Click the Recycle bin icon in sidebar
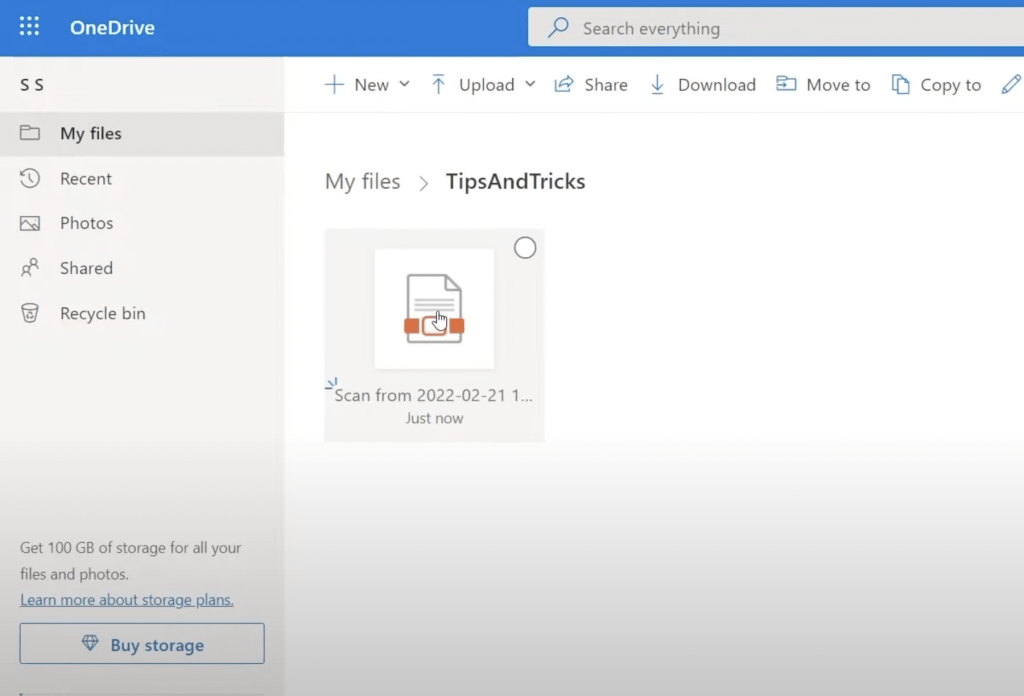1024x696 pixels. point(29,313)
